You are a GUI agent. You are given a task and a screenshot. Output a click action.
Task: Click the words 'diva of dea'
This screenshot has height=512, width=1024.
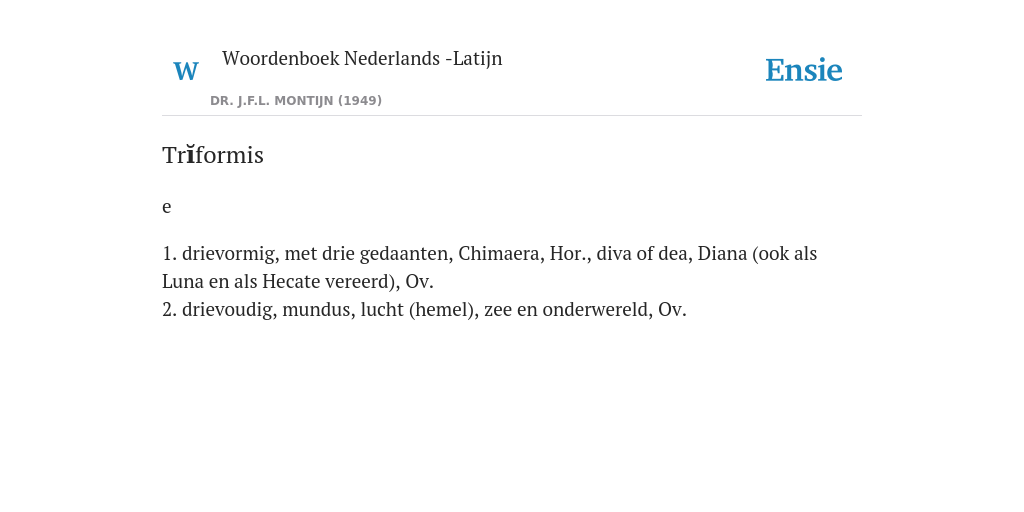pyautogui.click(x=645, y=253)
